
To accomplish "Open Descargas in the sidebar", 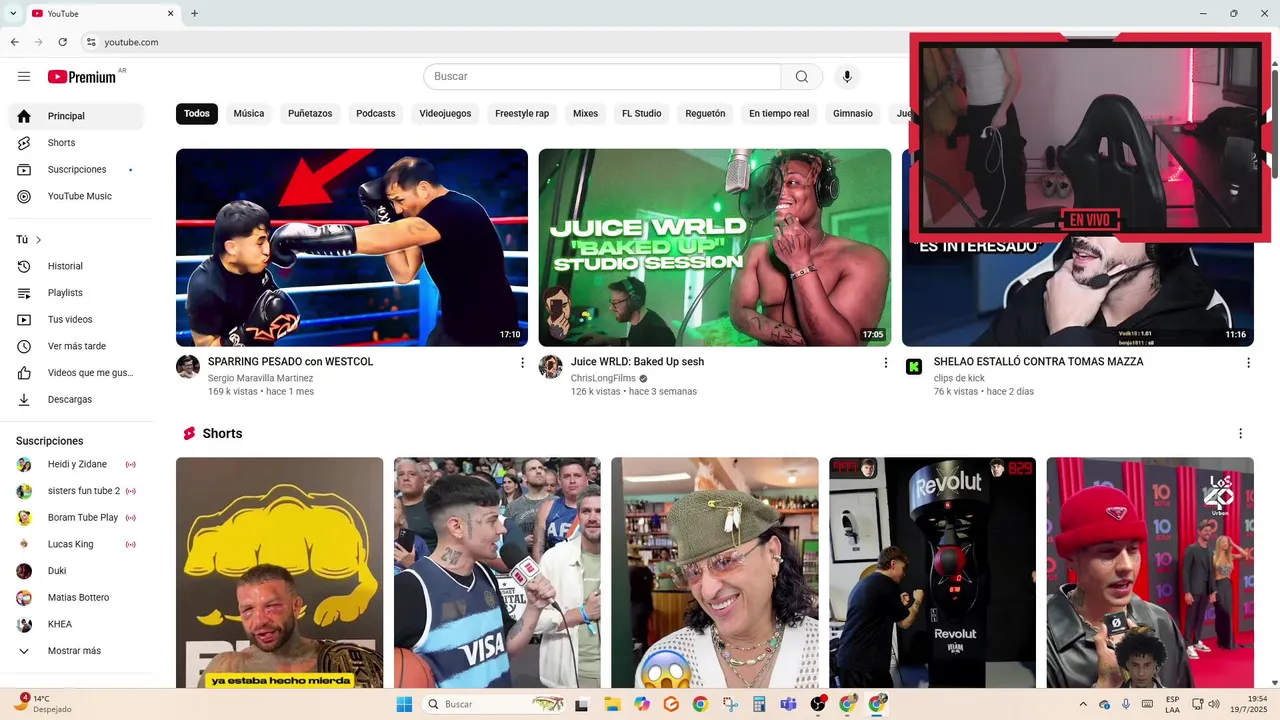I will [x=76, y=400].
